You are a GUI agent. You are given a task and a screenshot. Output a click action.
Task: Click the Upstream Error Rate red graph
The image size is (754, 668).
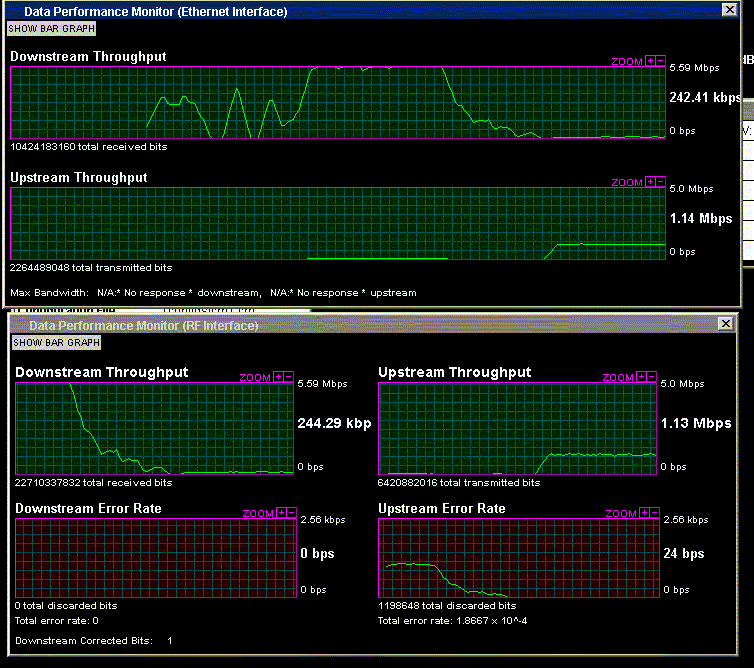tap(519, 558)
